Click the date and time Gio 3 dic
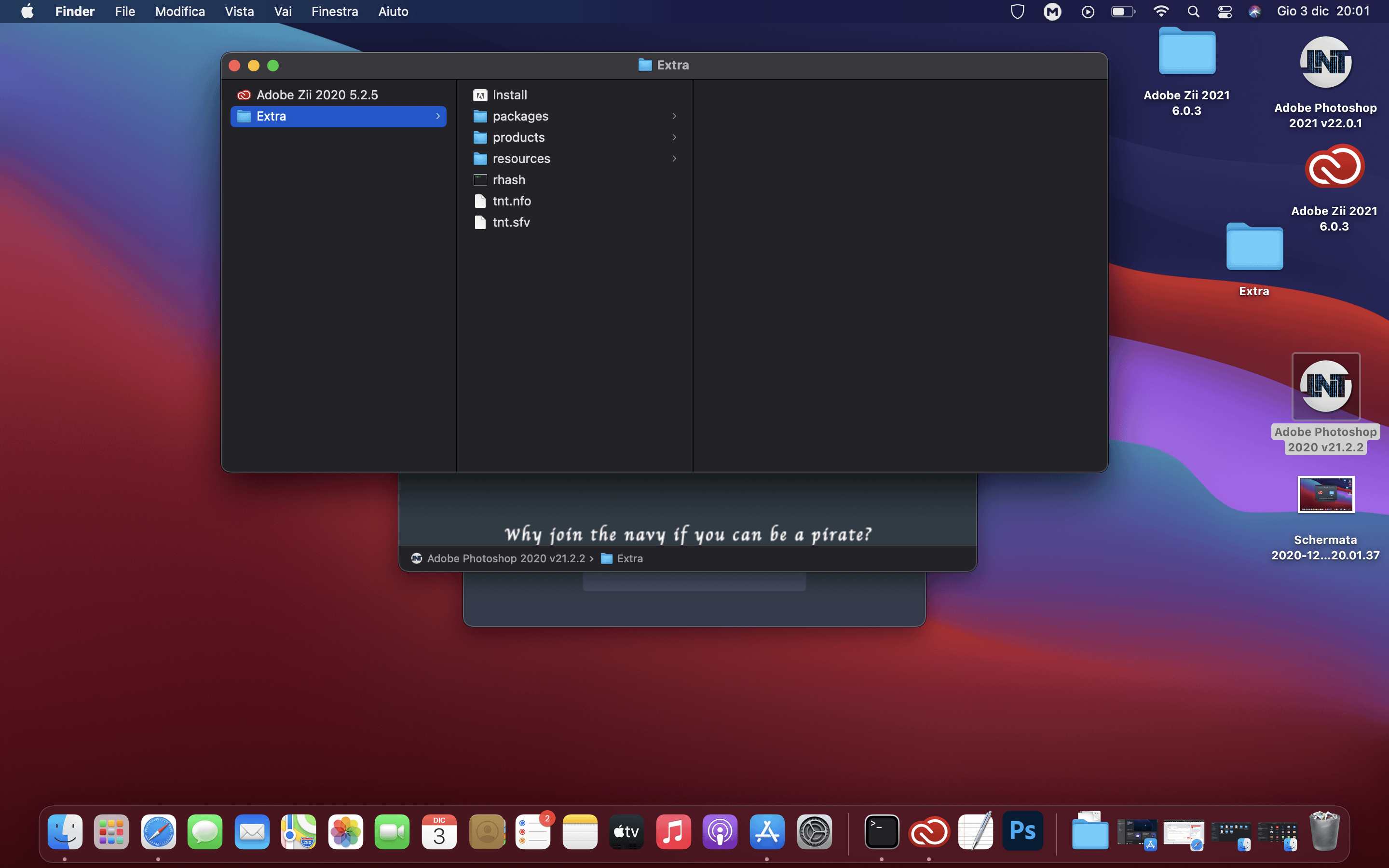This screenshot has height=868, width=1389. pyautogui.click(x=1323, y=12)
